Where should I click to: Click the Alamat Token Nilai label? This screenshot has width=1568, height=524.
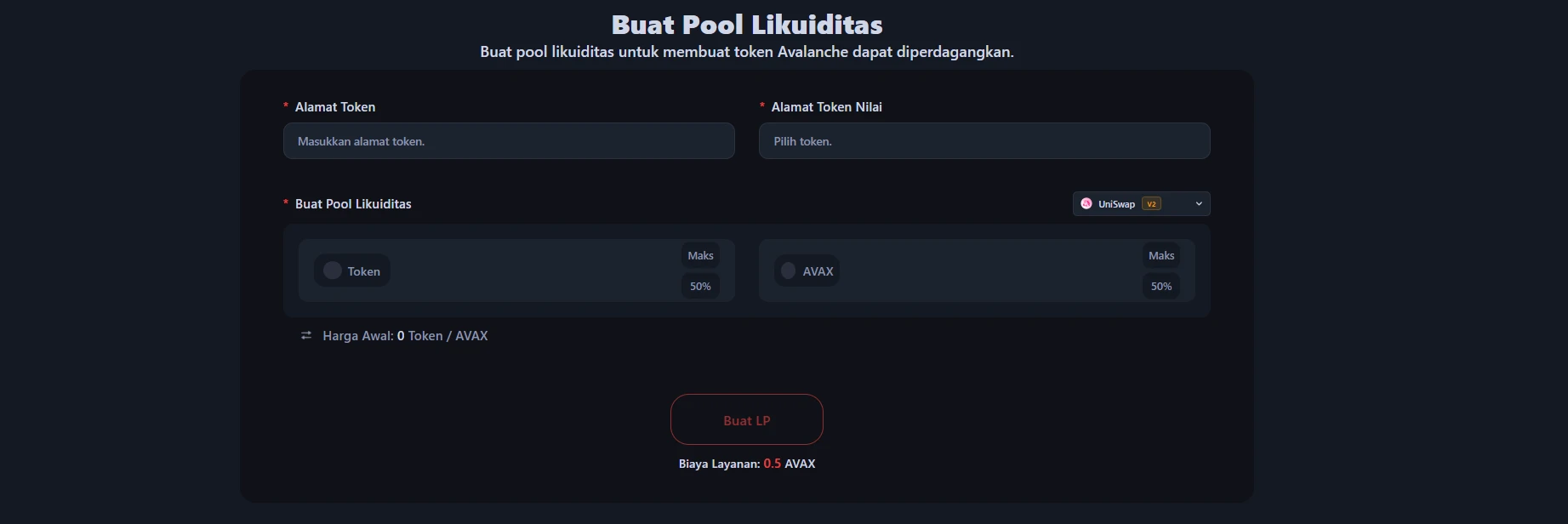point(826,107)
